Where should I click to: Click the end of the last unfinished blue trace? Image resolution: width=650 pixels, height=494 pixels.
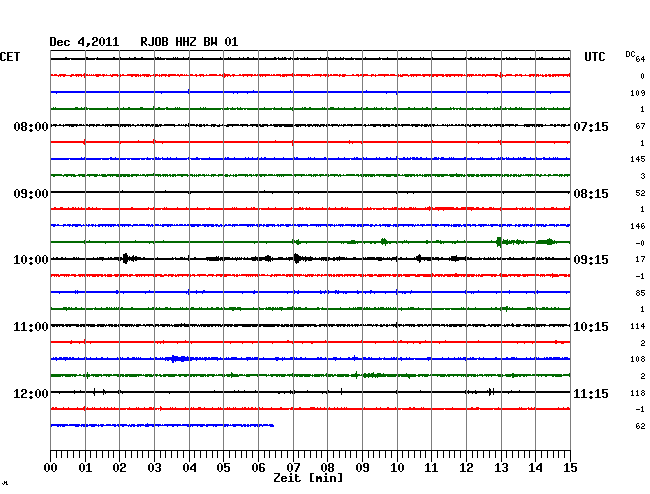pyautogui.click(x=272, y=425)
